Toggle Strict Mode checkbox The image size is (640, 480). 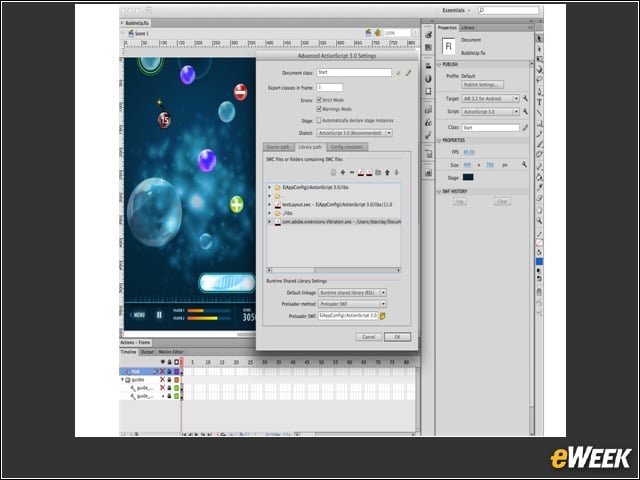point(319,100)
